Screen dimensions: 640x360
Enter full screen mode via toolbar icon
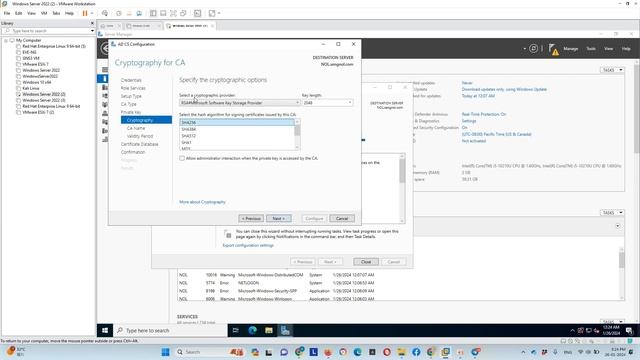click(173, 13)
